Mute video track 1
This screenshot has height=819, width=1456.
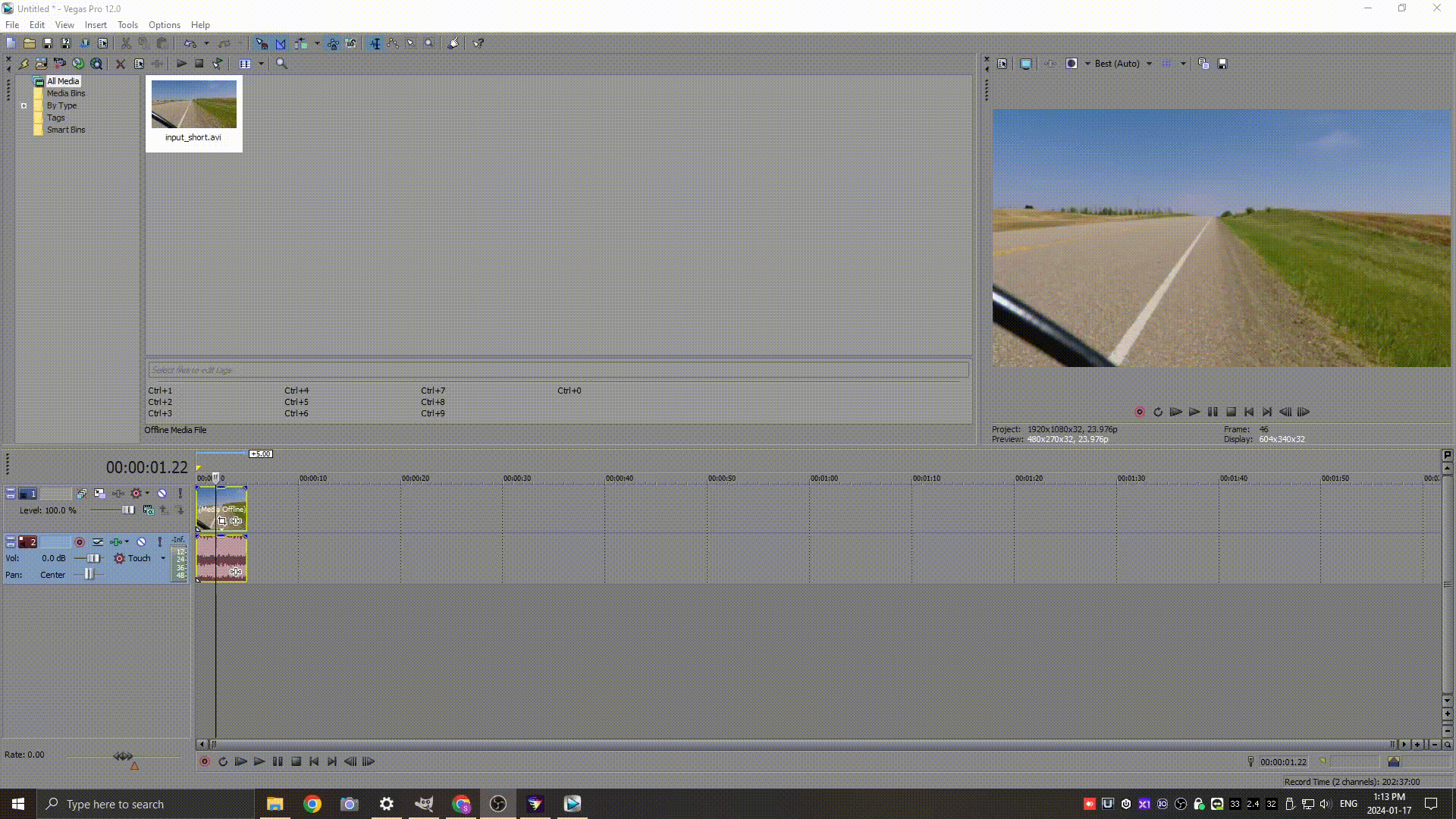[162, 494]
